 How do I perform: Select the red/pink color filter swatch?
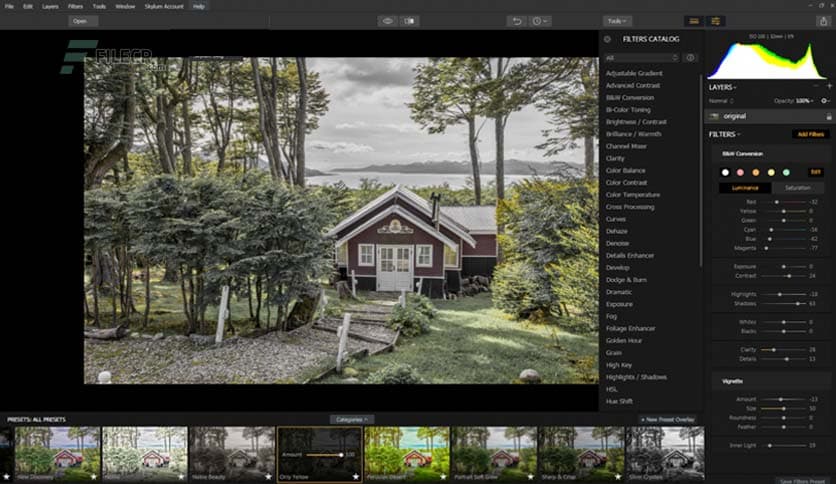tap(740, 172)
